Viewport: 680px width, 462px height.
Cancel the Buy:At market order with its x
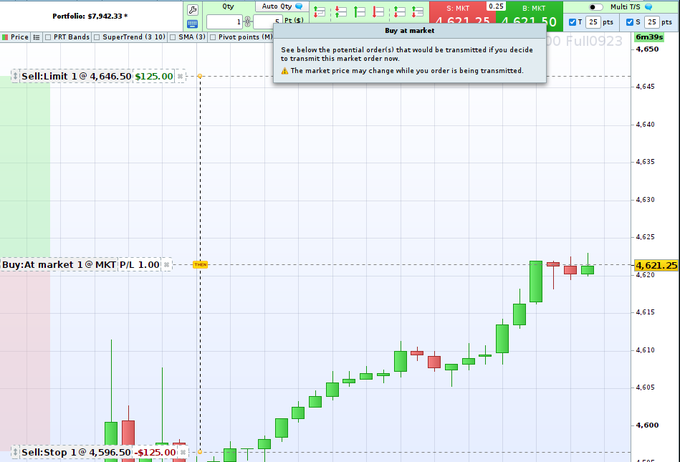[166, 265]
